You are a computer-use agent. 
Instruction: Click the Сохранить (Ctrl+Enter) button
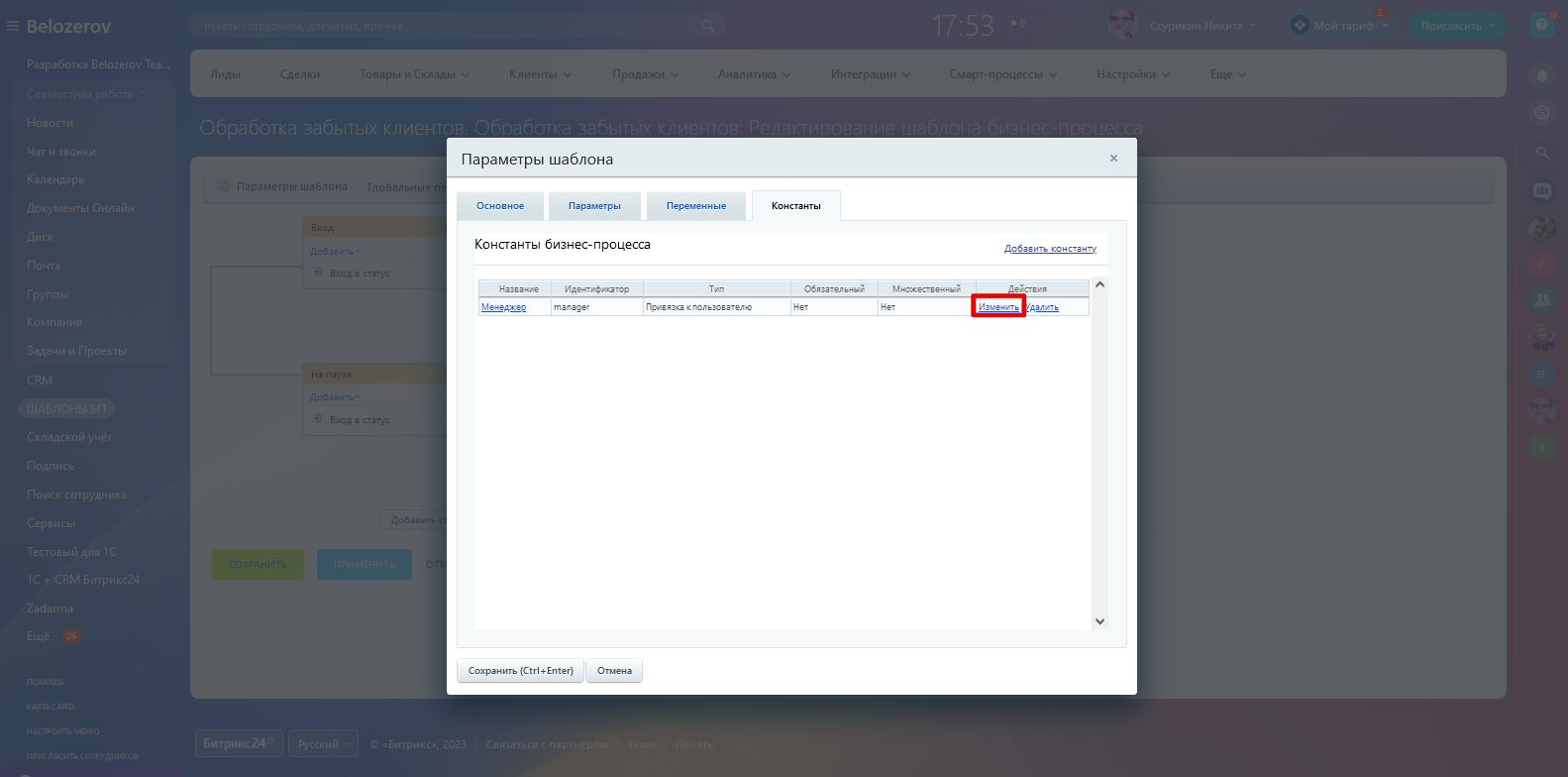pyautogui.click(x=521, y=671)
